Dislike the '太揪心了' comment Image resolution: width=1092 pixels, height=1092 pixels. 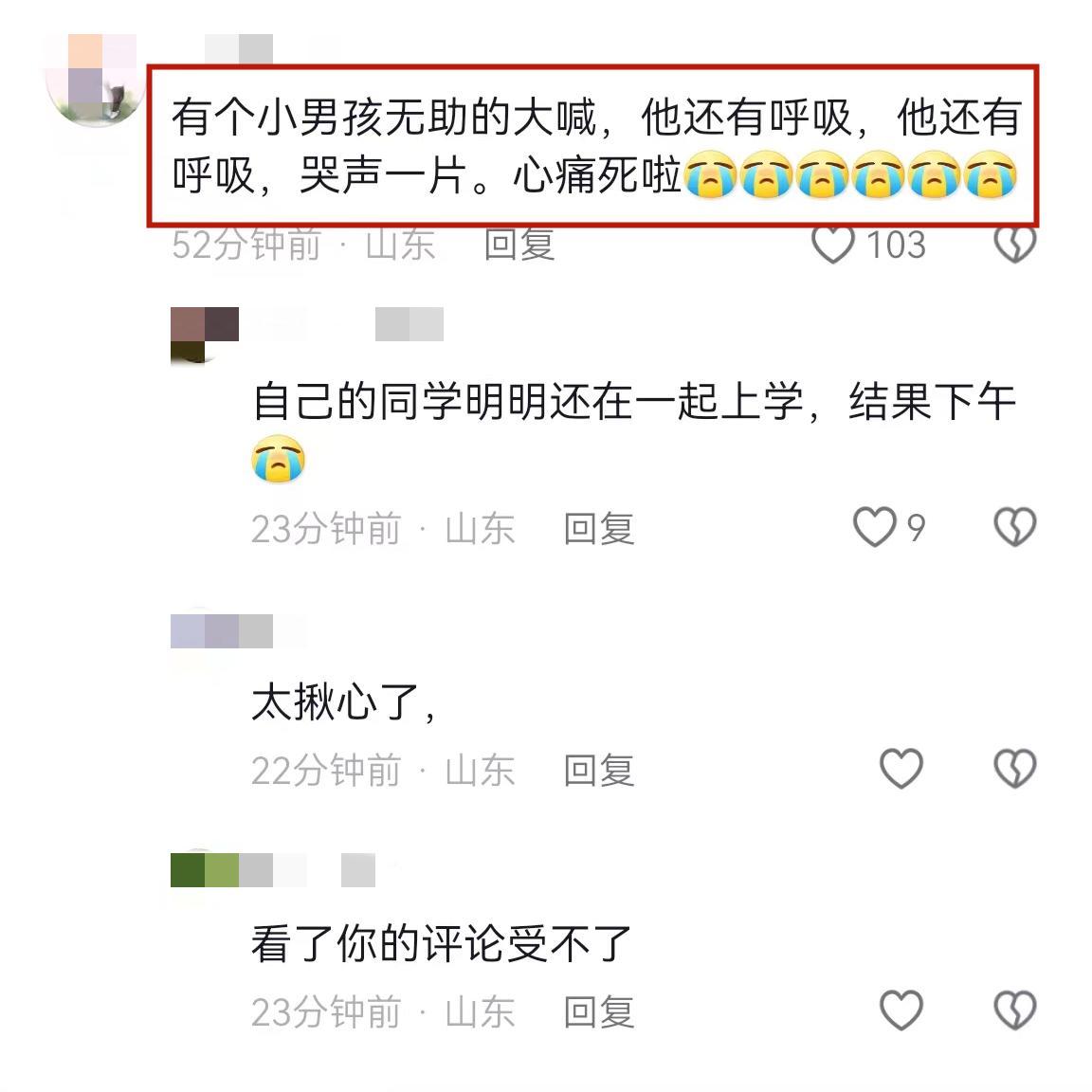coord(1014,769)
